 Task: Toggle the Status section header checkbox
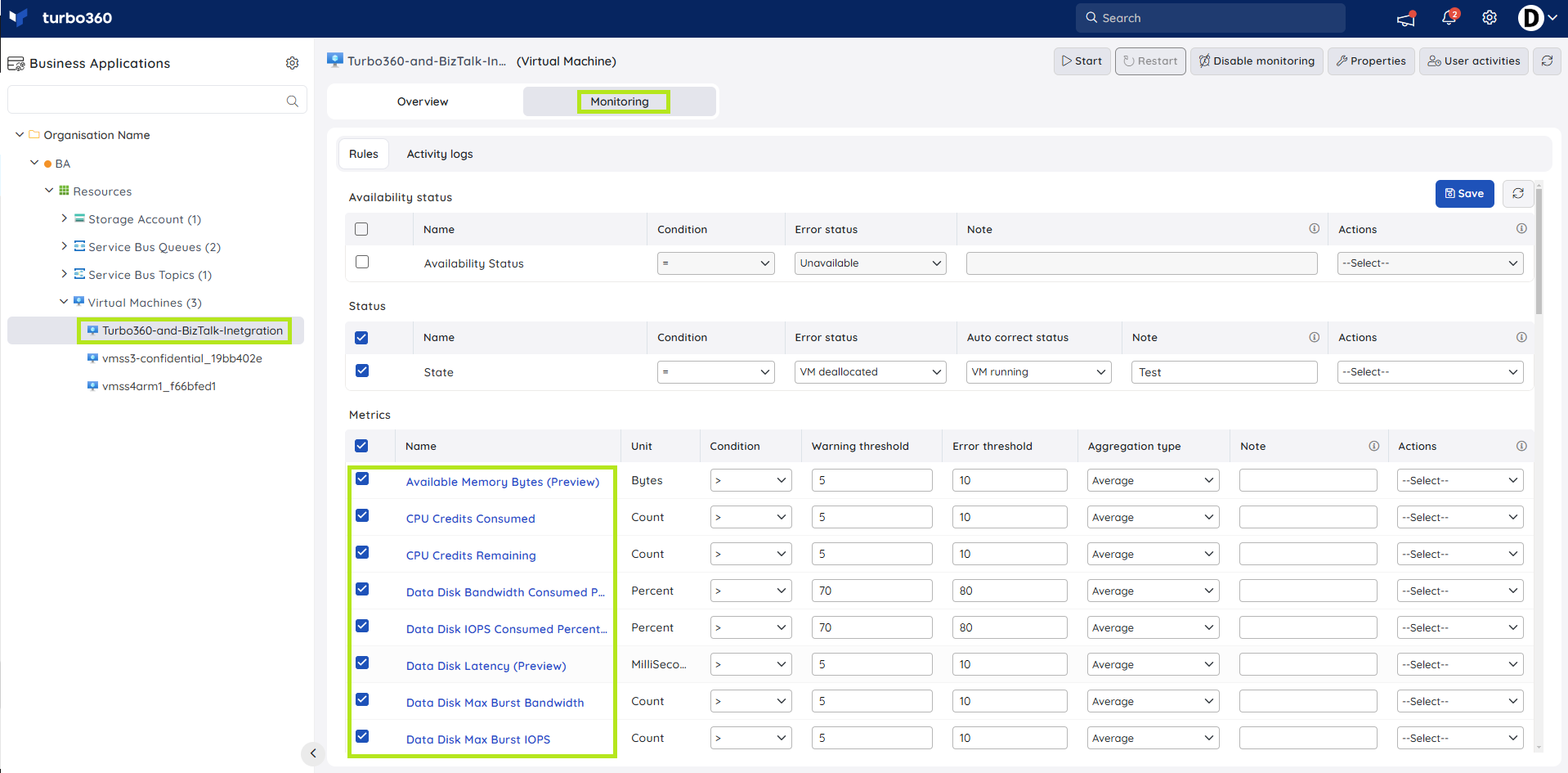tap(361, 338)
